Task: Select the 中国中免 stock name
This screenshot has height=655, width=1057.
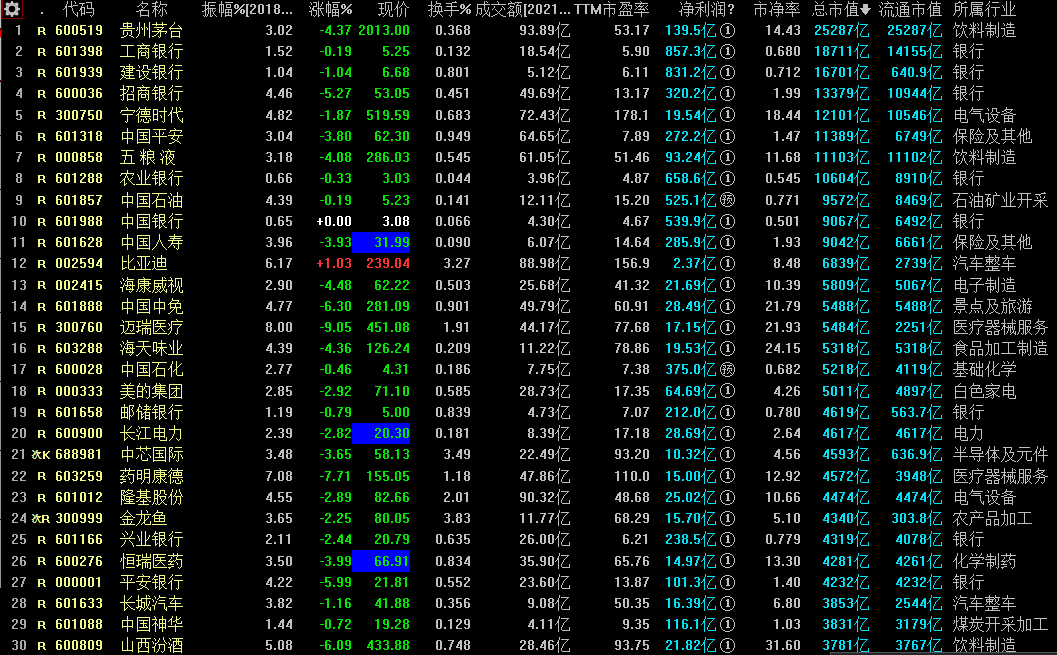Action: [152, 306]
